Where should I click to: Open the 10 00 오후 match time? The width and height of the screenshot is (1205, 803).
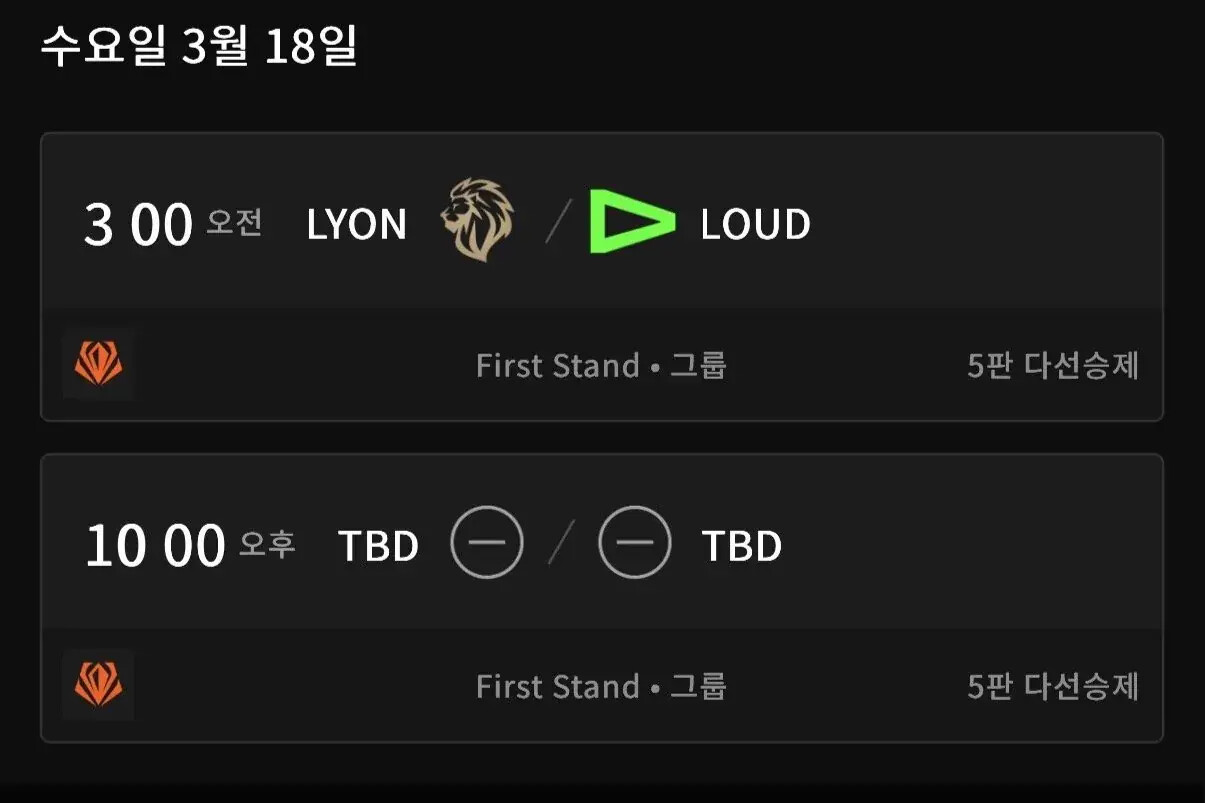tap(190, 546)
